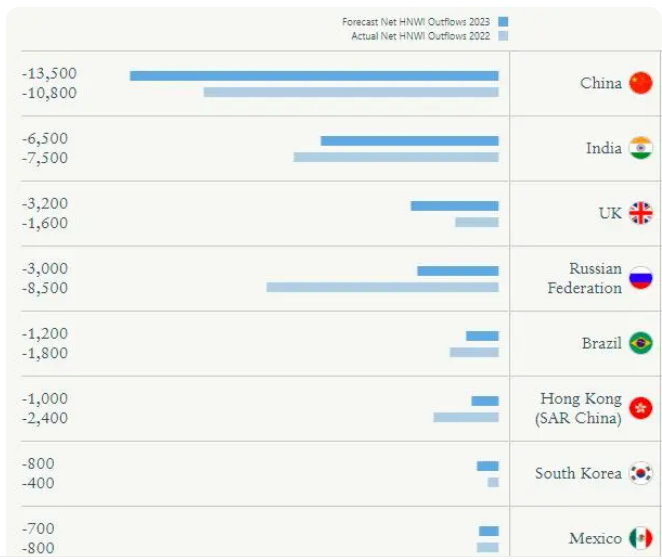
Task: Click the China flag icon
Action: 640,83
